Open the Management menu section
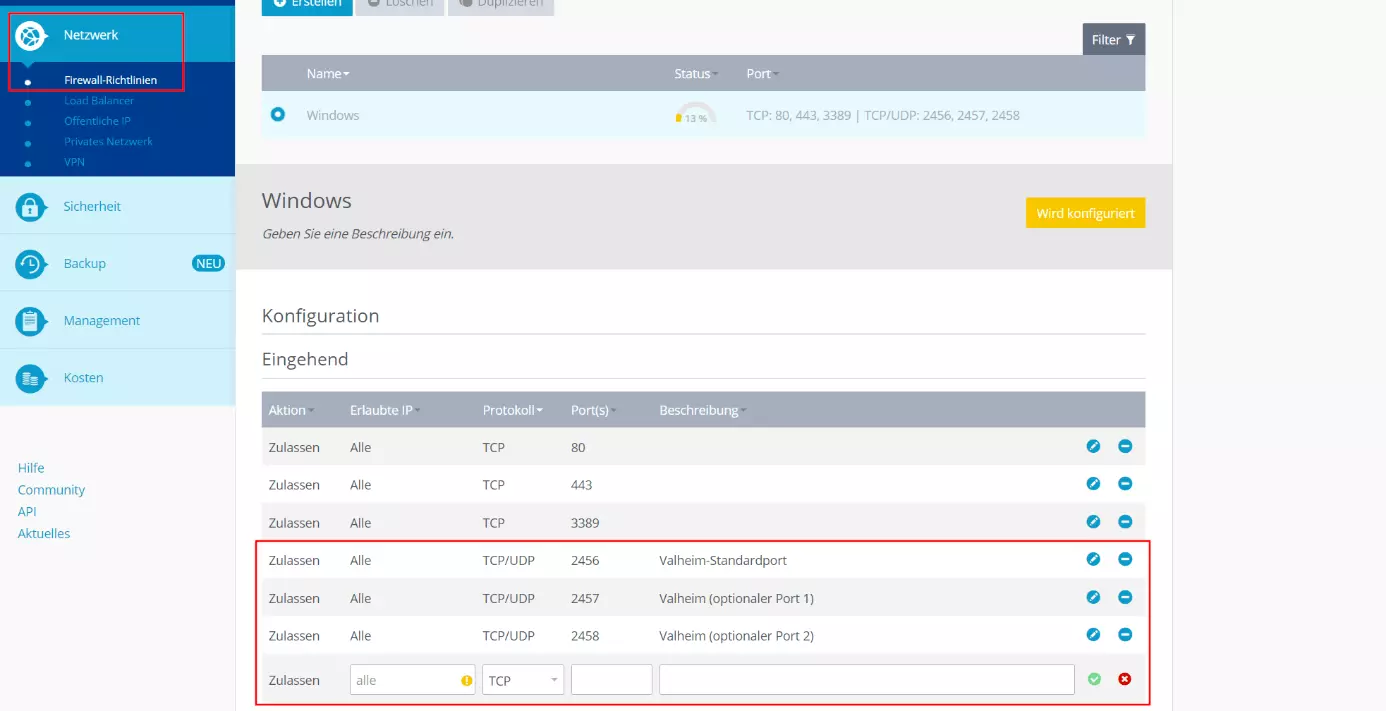Image resolution: width=1386 pixels, height=711 pixels. [x=117, y=320]
